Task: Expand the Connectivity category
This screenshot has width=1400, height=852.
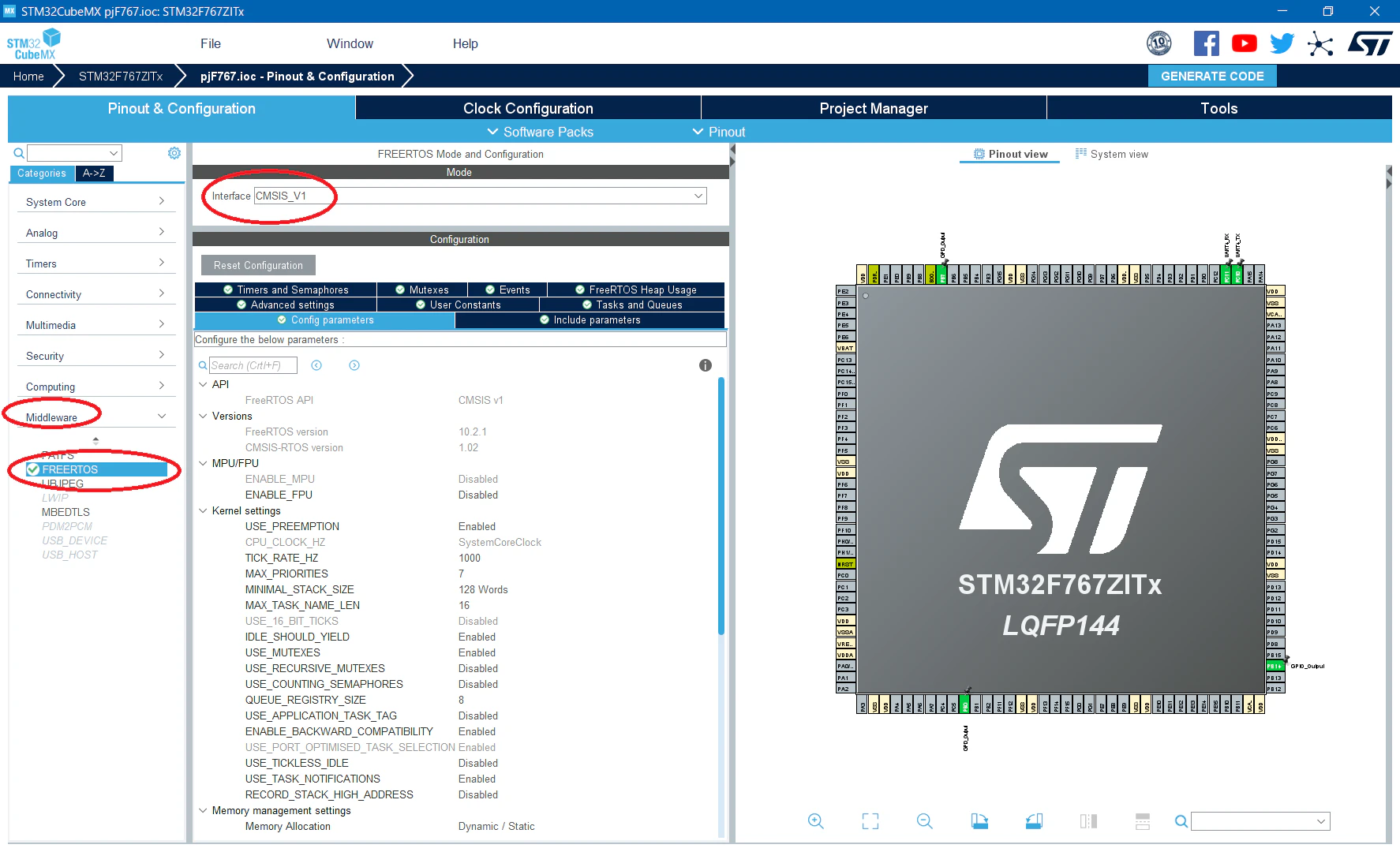Action: (95, 294)
